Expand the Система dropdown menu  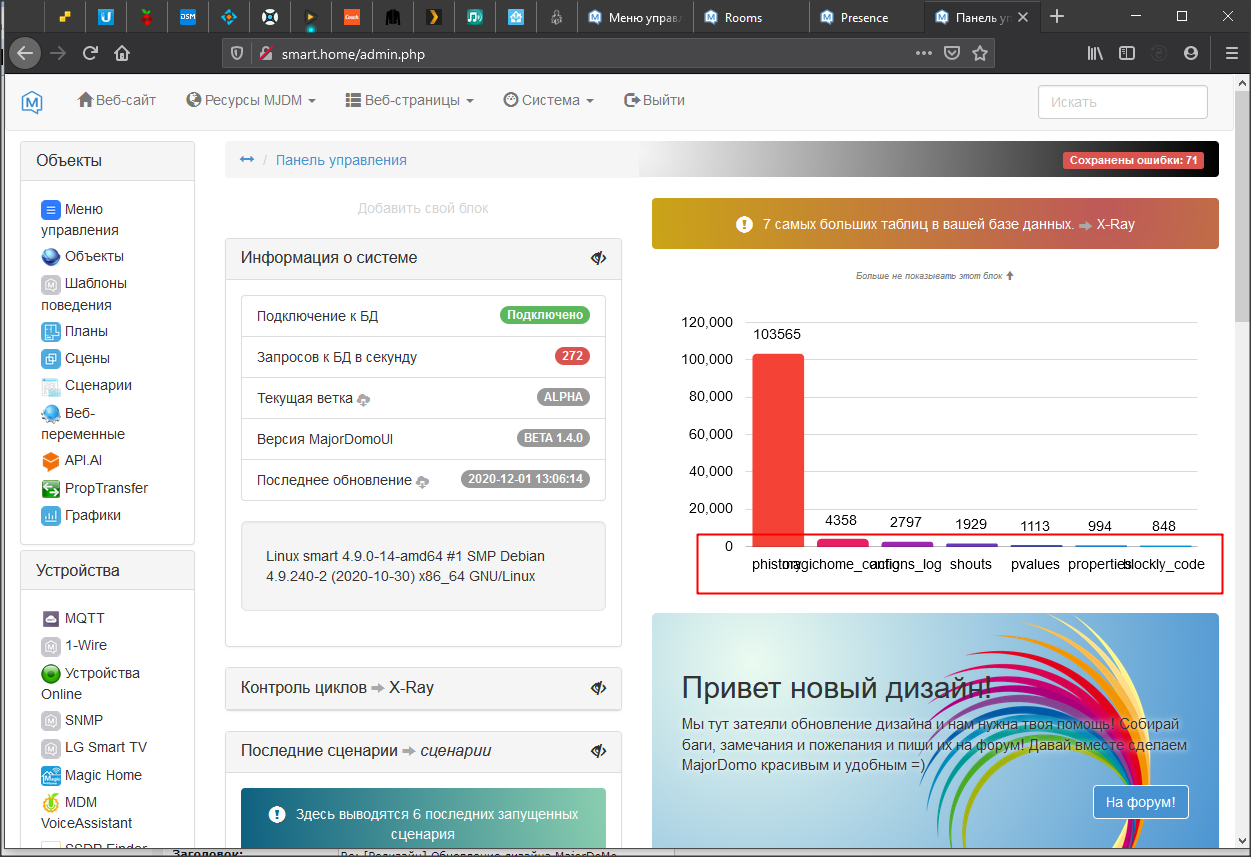(x=549, y=100)
